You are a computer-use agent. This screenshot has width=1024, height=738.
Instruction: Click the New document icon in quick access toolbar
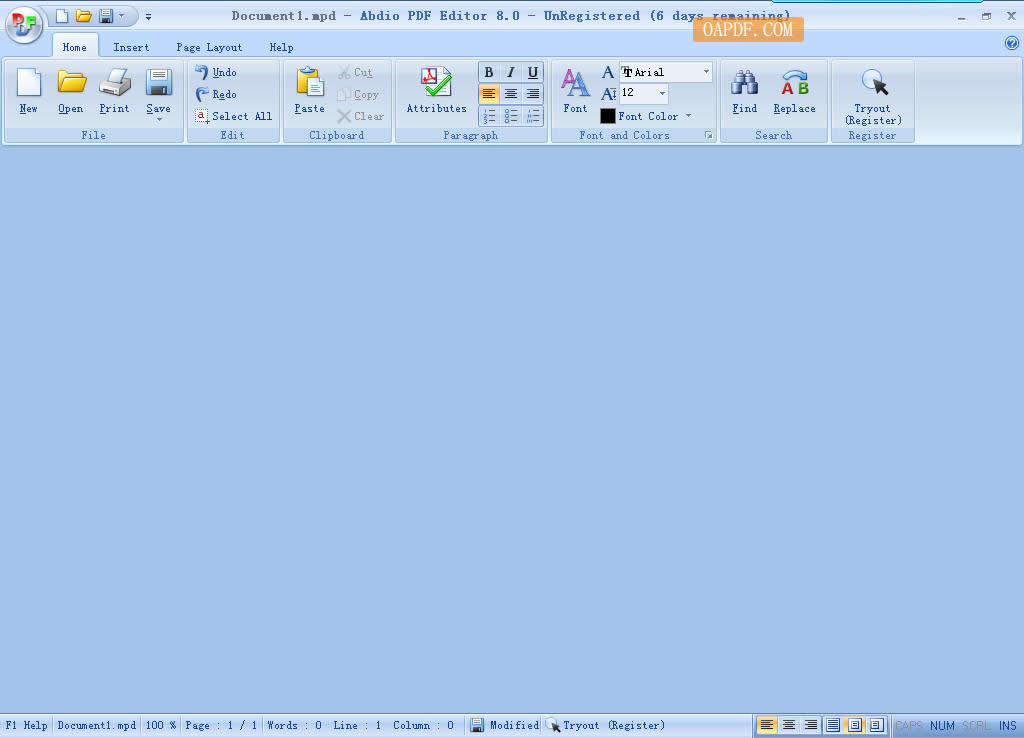tap(62, 16)
